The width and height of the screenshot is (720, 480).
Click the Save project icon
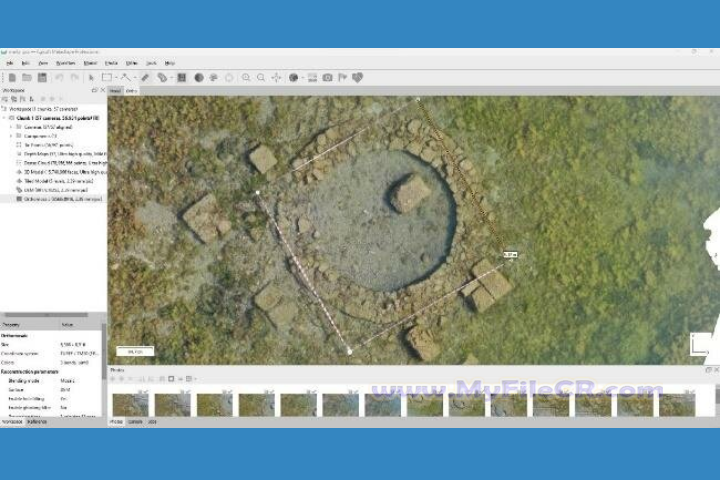pos(42,77)
